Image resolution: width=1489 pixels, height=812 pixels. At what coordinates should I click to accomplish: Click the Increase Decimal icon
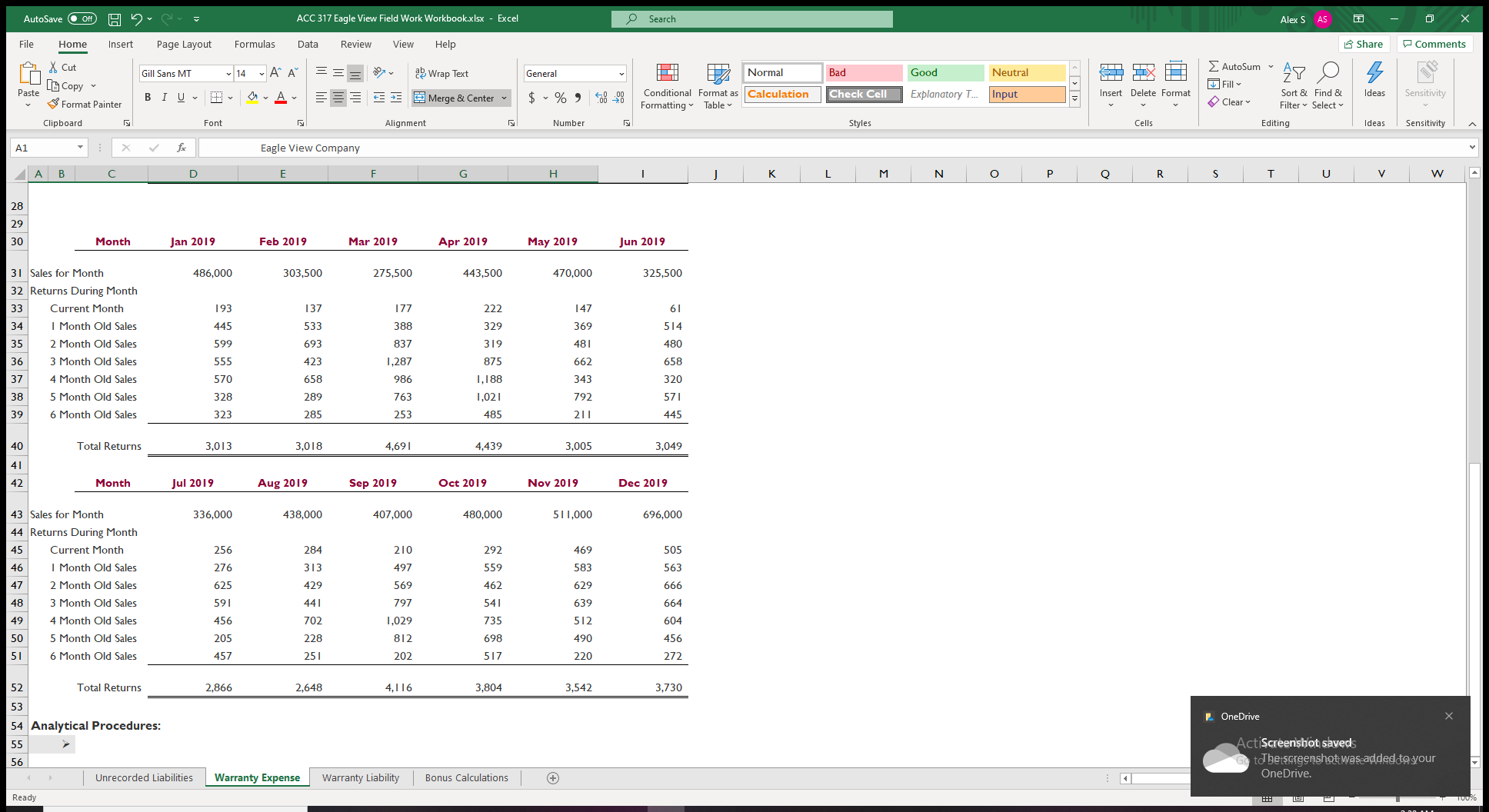pyautogui.click(x=601, y=98)
